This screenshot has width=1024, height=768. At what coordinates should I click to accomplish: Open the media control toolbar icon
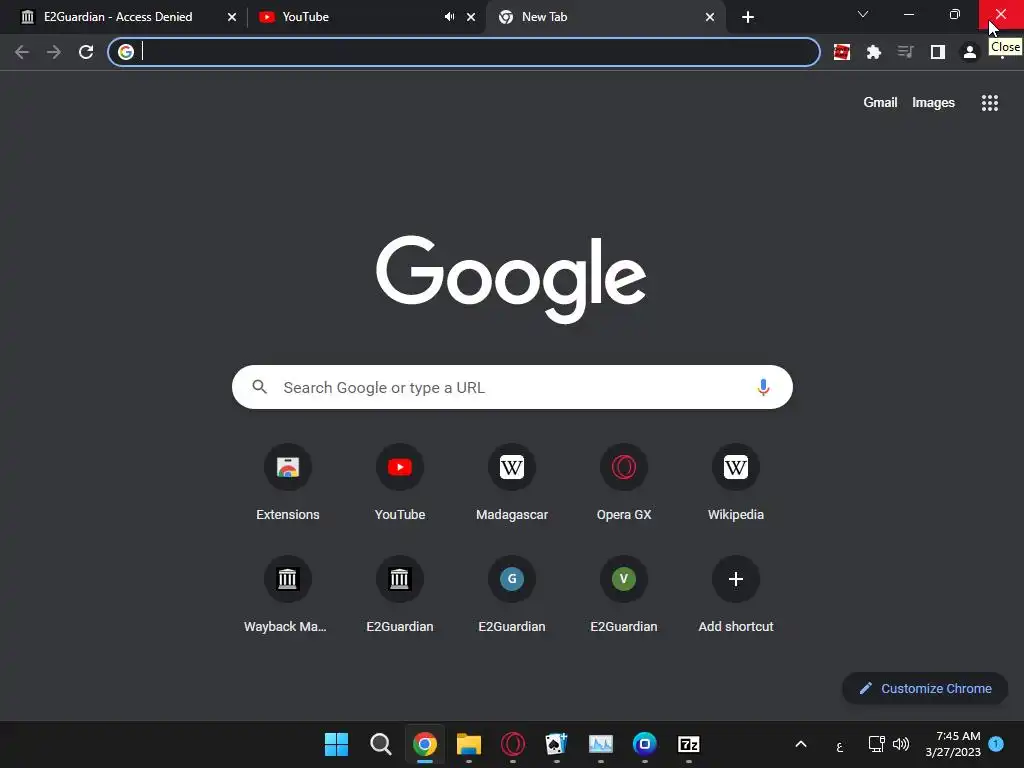pos(905,52)
